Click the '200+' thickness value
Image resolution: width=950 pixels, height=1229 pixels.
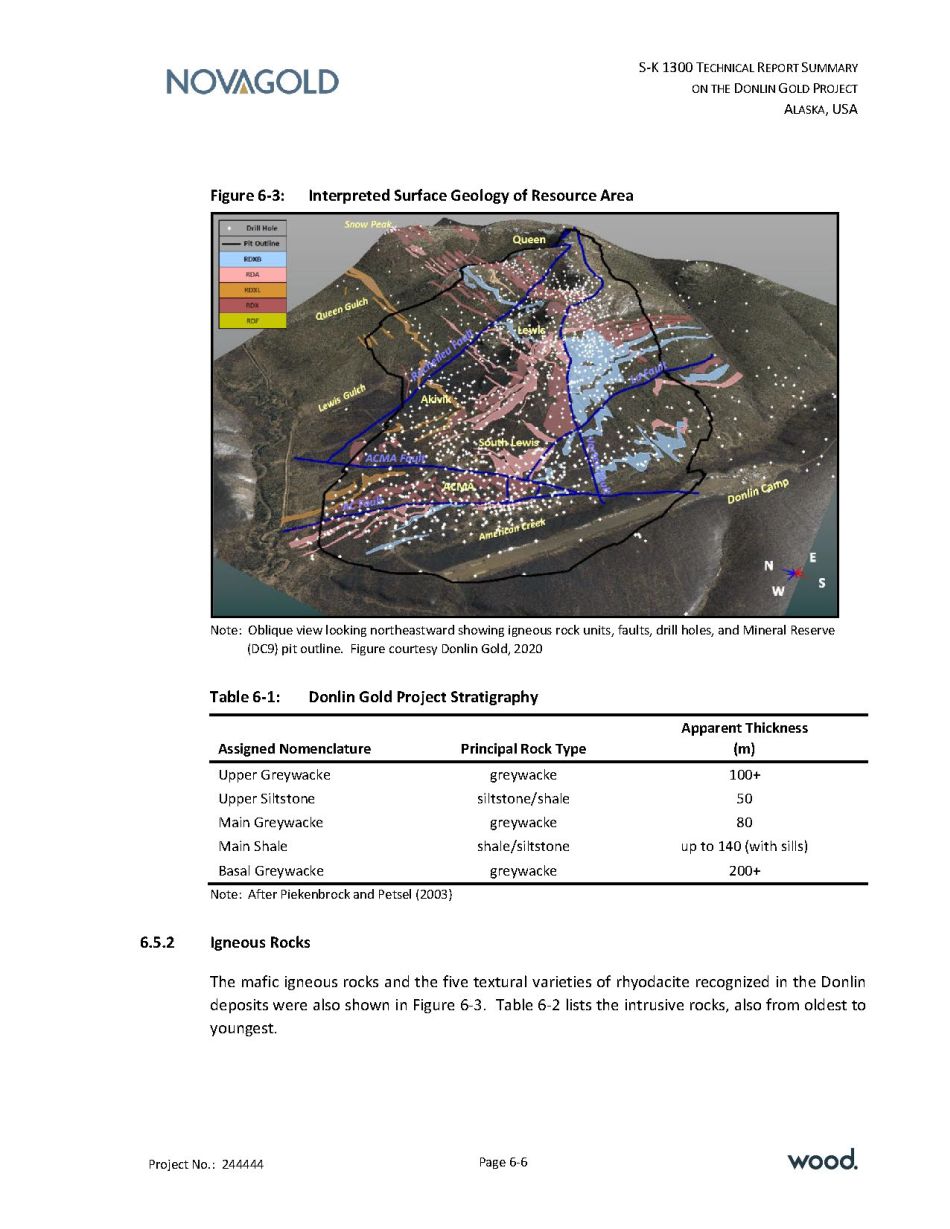coord(744,871)
